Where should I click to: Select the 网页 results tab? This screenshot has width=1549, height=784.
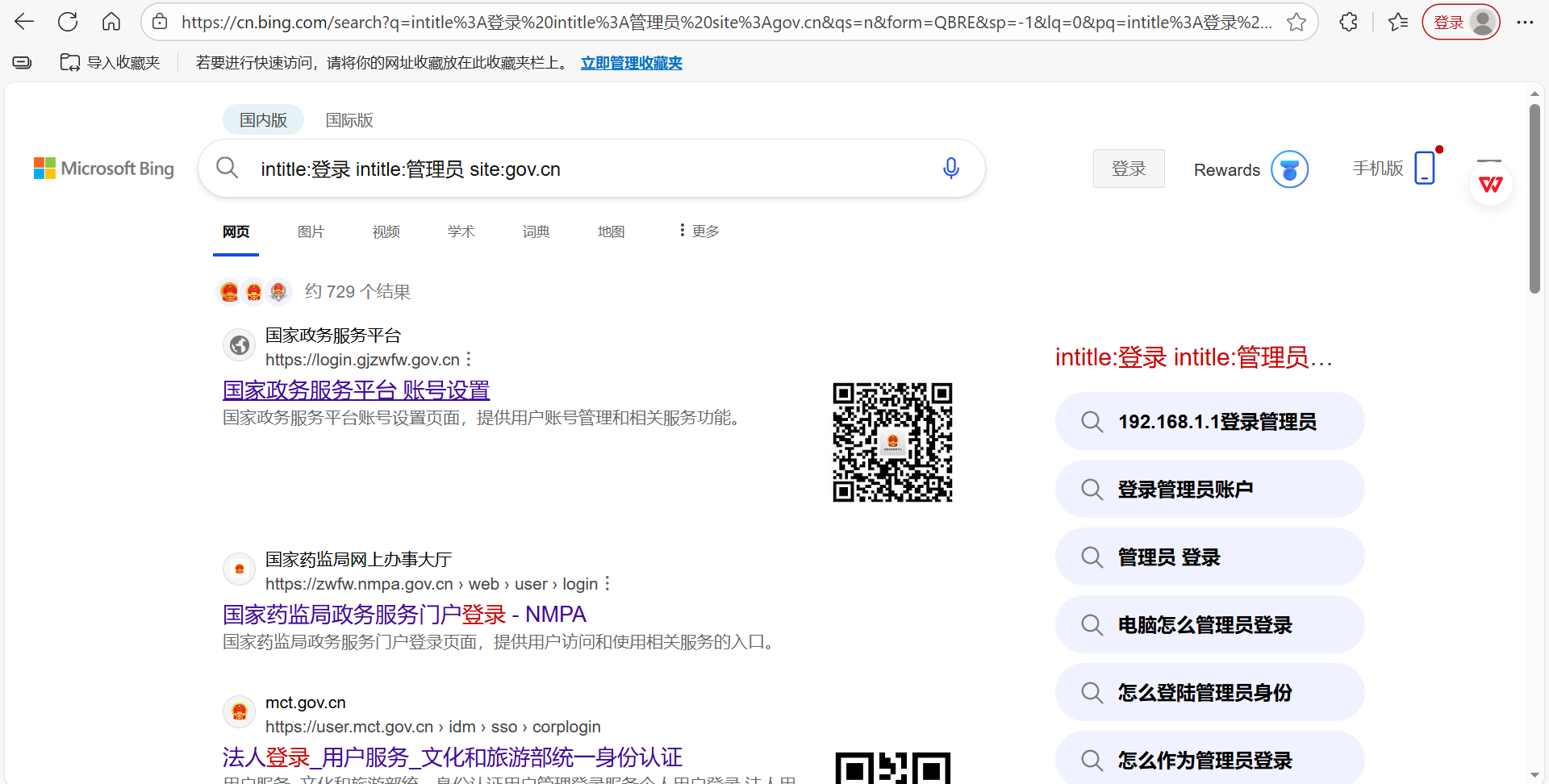[236, 232]
